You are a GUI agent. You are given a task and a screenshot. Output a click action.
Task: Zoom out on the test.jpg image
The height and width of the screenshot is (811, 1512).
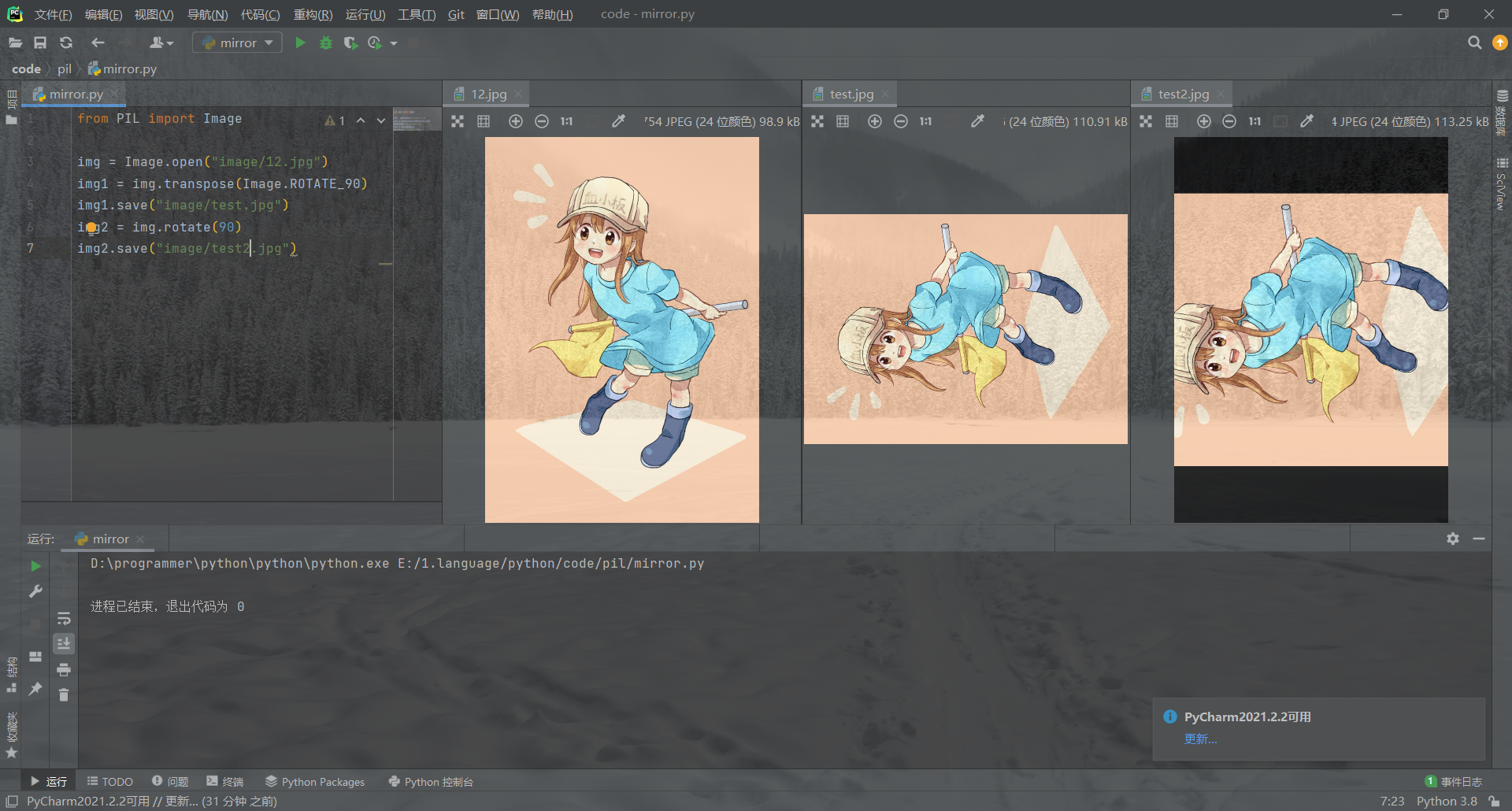(x=901, y=121)
